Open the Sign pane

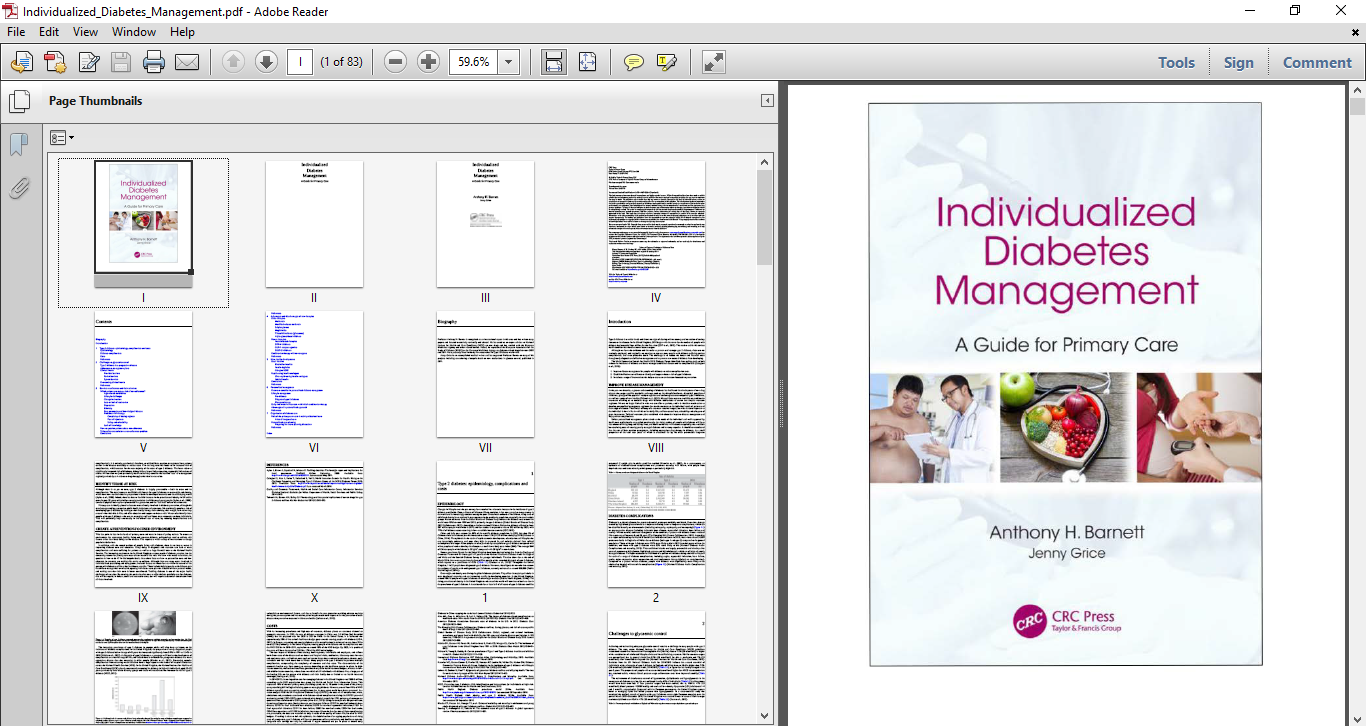(x=1238, y=62)
